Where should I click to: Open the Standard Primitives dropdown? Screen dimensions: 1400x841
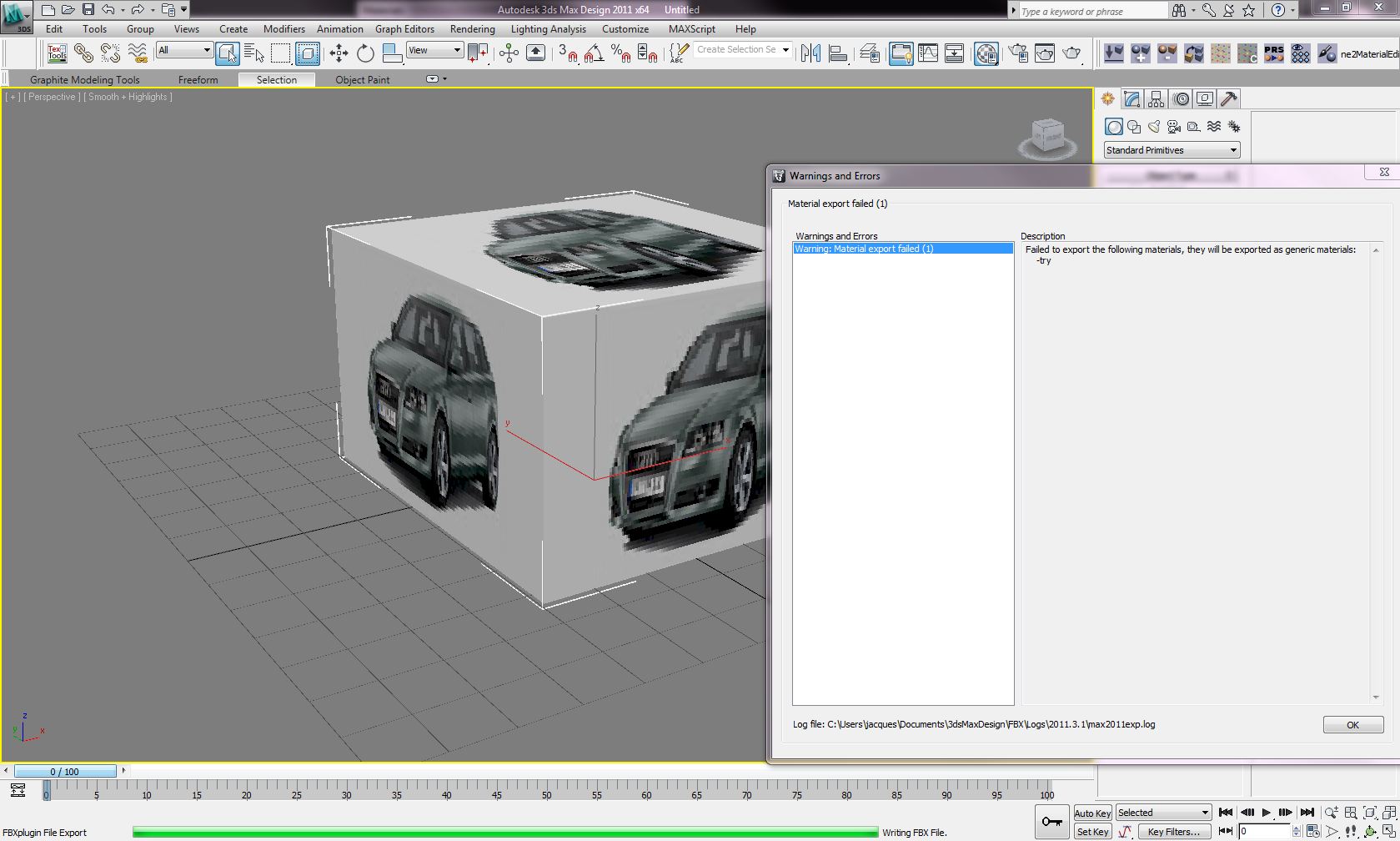pyautogui.click(x=1171, y=150)
